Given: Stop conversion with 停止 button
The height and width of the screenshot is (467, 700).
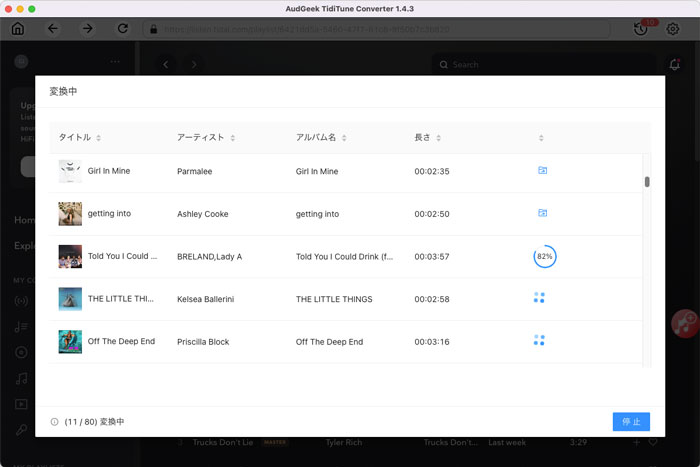Looking at the screenshot, I should (x=631, y=421).
